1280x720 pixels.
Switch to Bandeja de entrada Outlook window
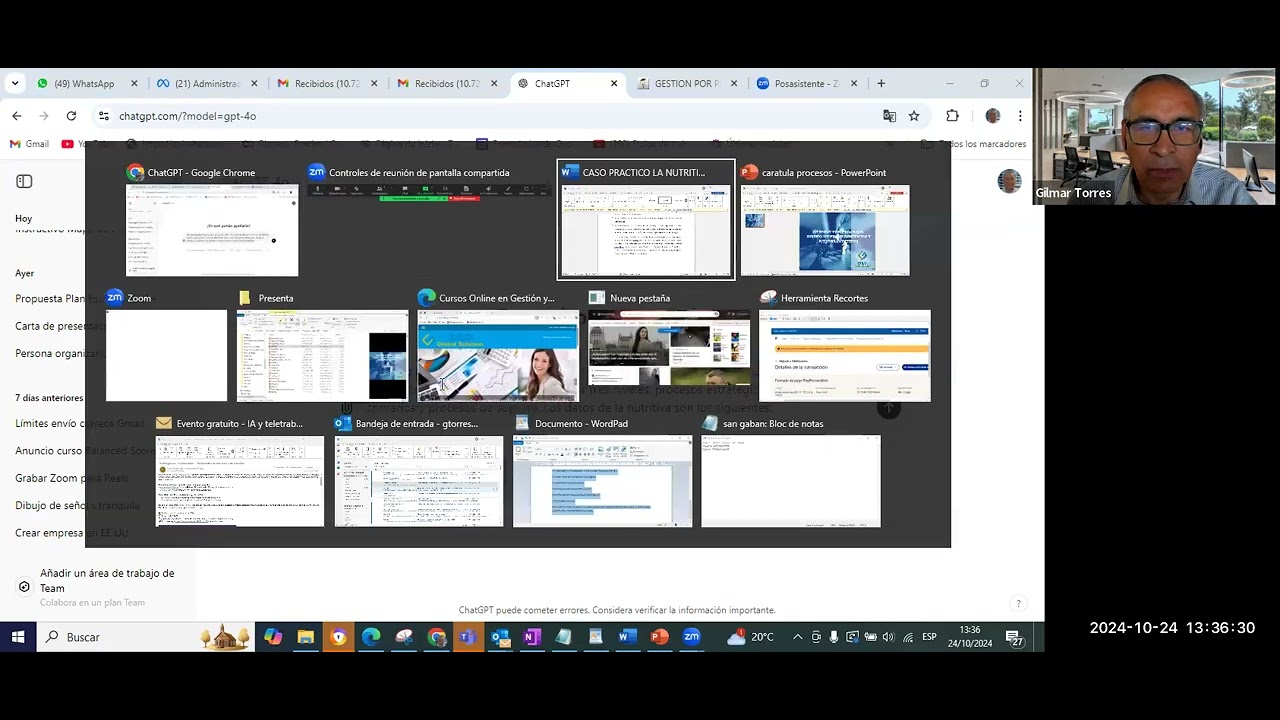point(419,481)
